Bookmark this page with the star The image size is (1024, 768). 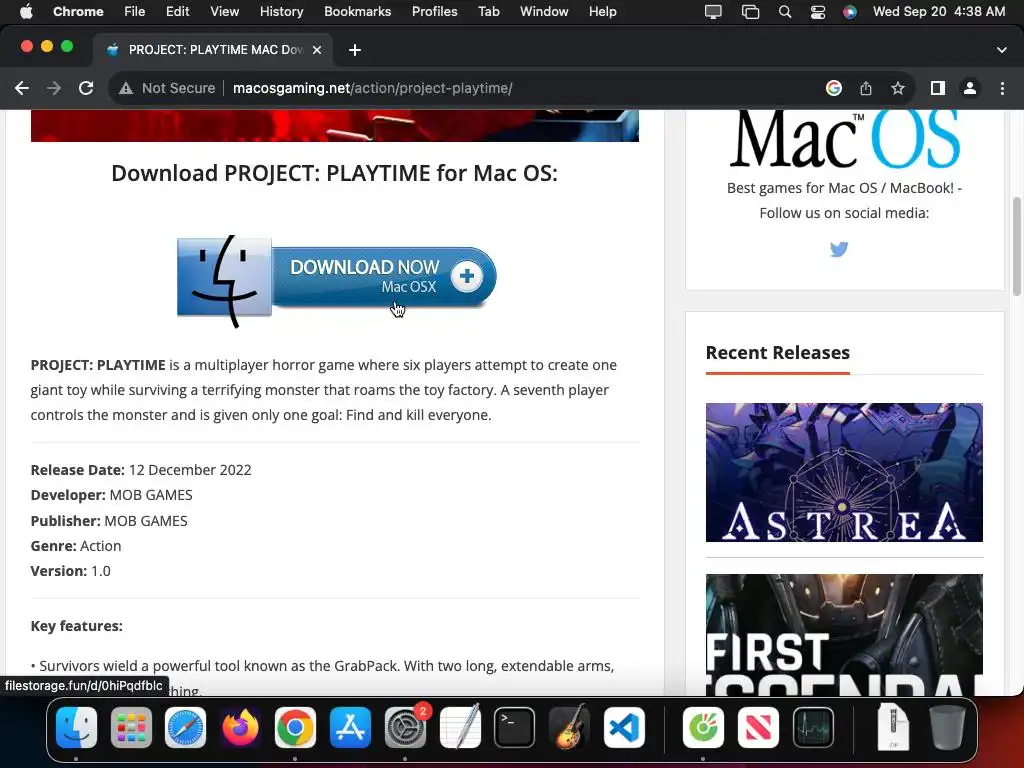coord(898,88)
